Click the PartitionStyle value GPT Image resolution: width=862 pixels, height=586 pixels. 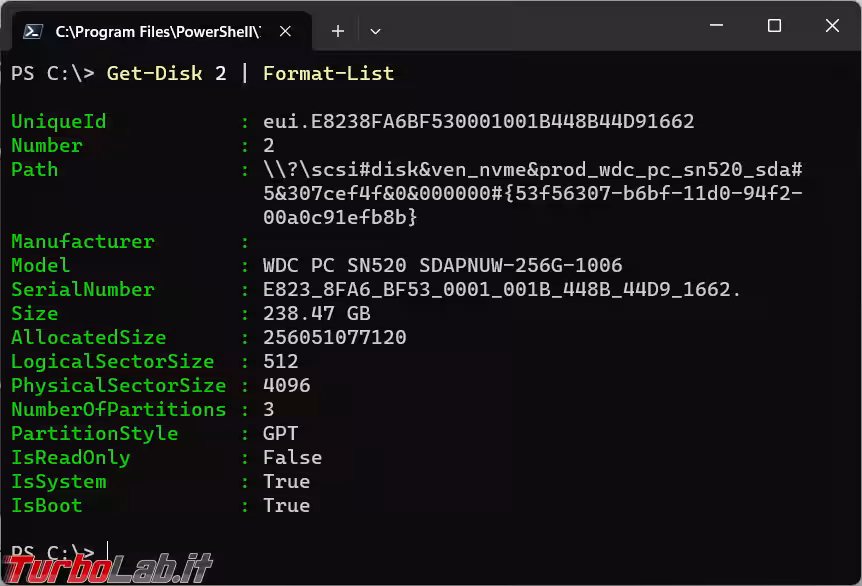(280, 433)
